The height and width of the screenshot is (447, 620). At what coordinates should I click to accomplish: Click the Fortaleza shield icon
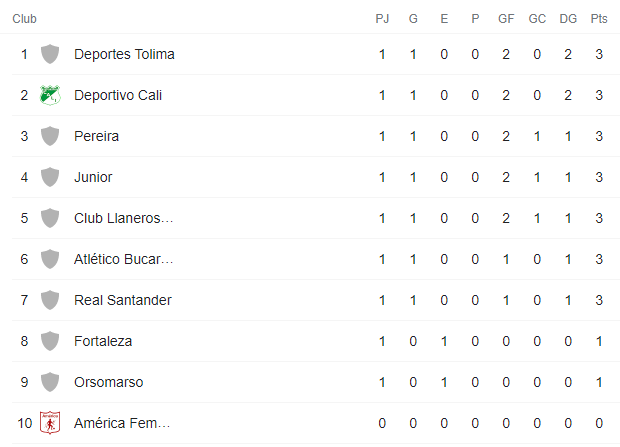[50, 341]
